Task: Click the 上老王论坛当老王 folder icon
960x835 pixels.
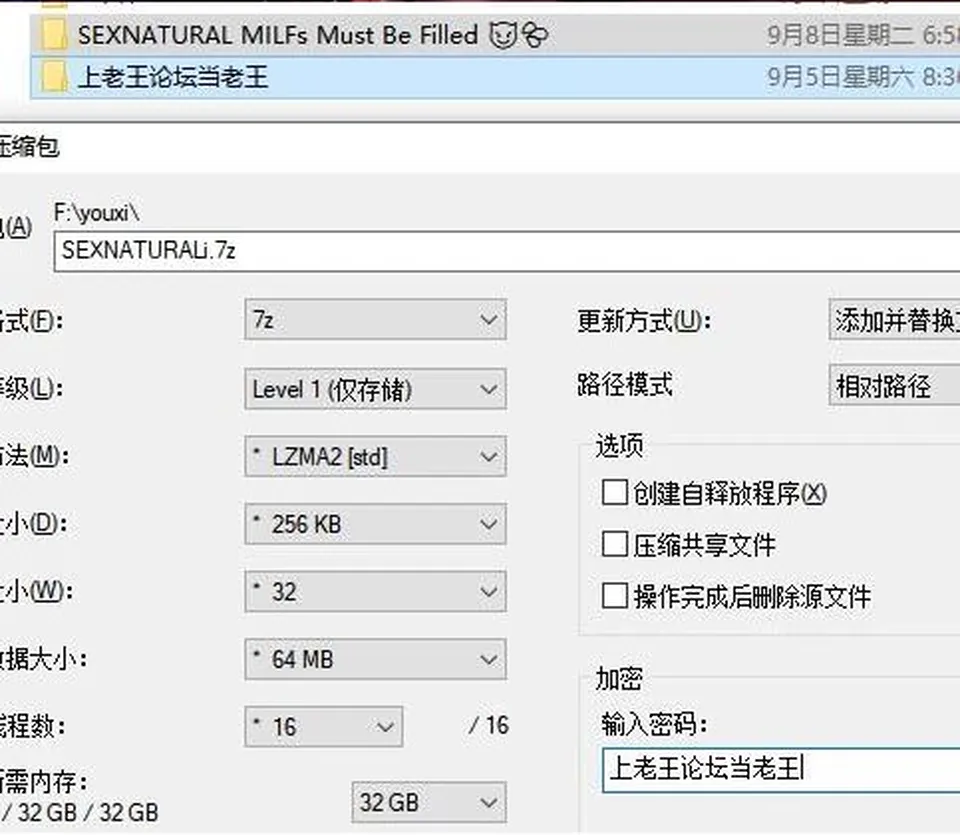Action: coord(54,77)
